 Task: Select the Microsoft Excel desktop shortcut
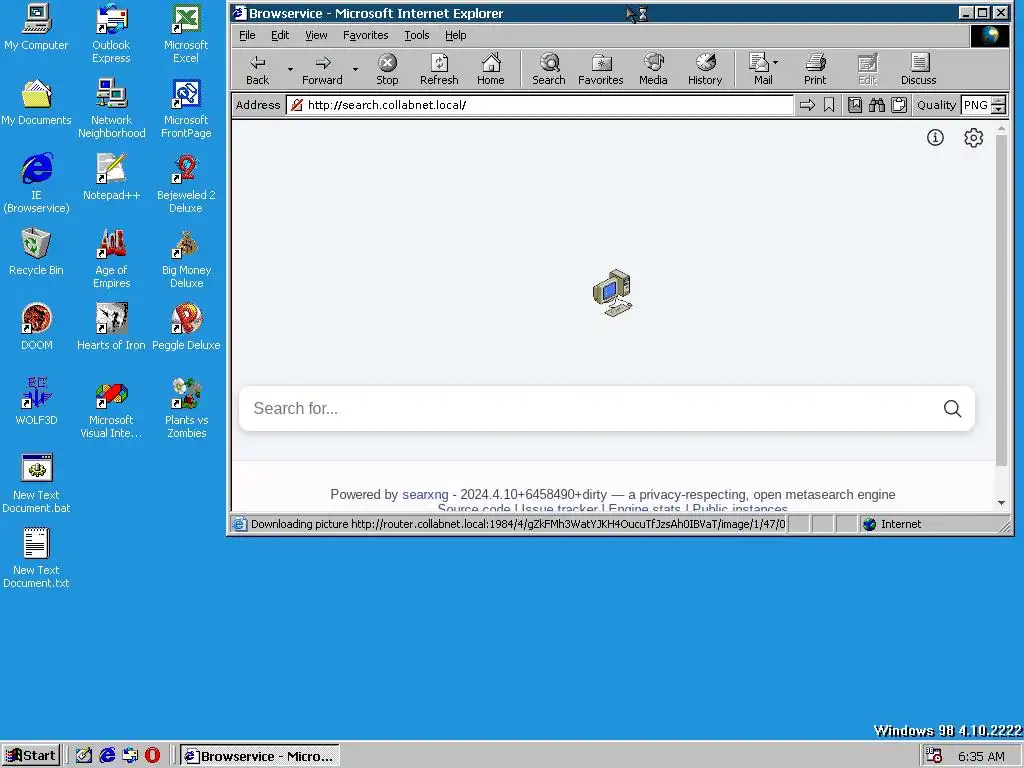(186, 34)
